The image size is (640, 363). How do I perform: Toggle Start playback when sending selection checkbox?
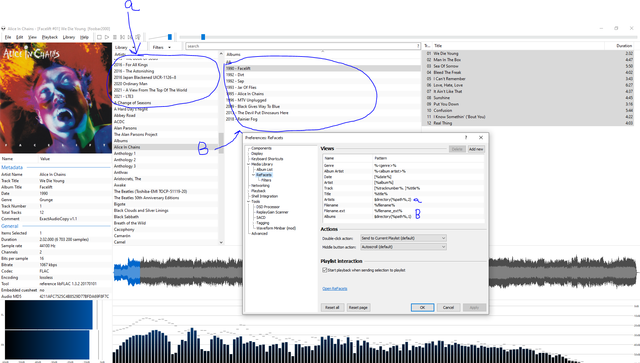coord(324,270)
